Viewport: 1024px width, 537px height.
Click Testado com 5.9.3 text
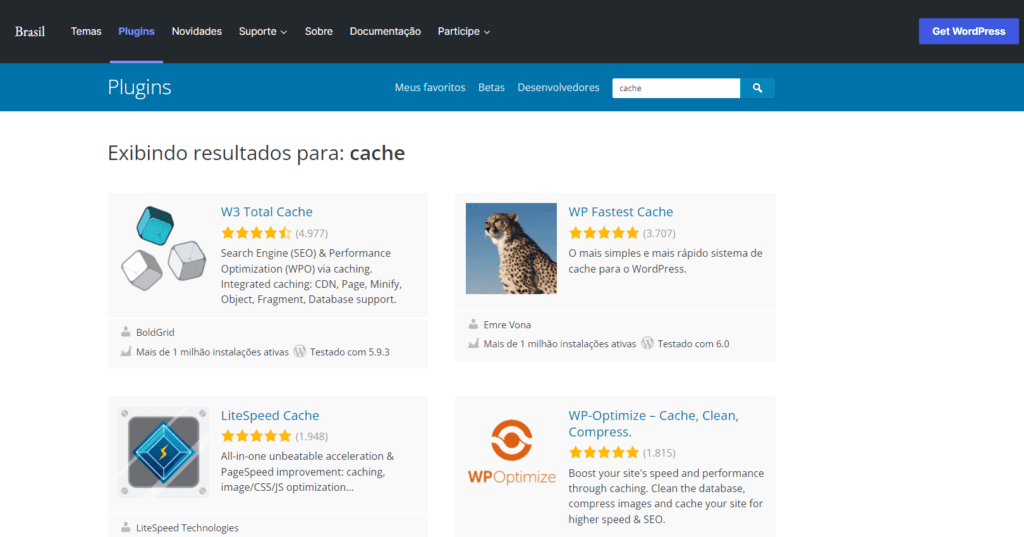(x=349, y=351)
